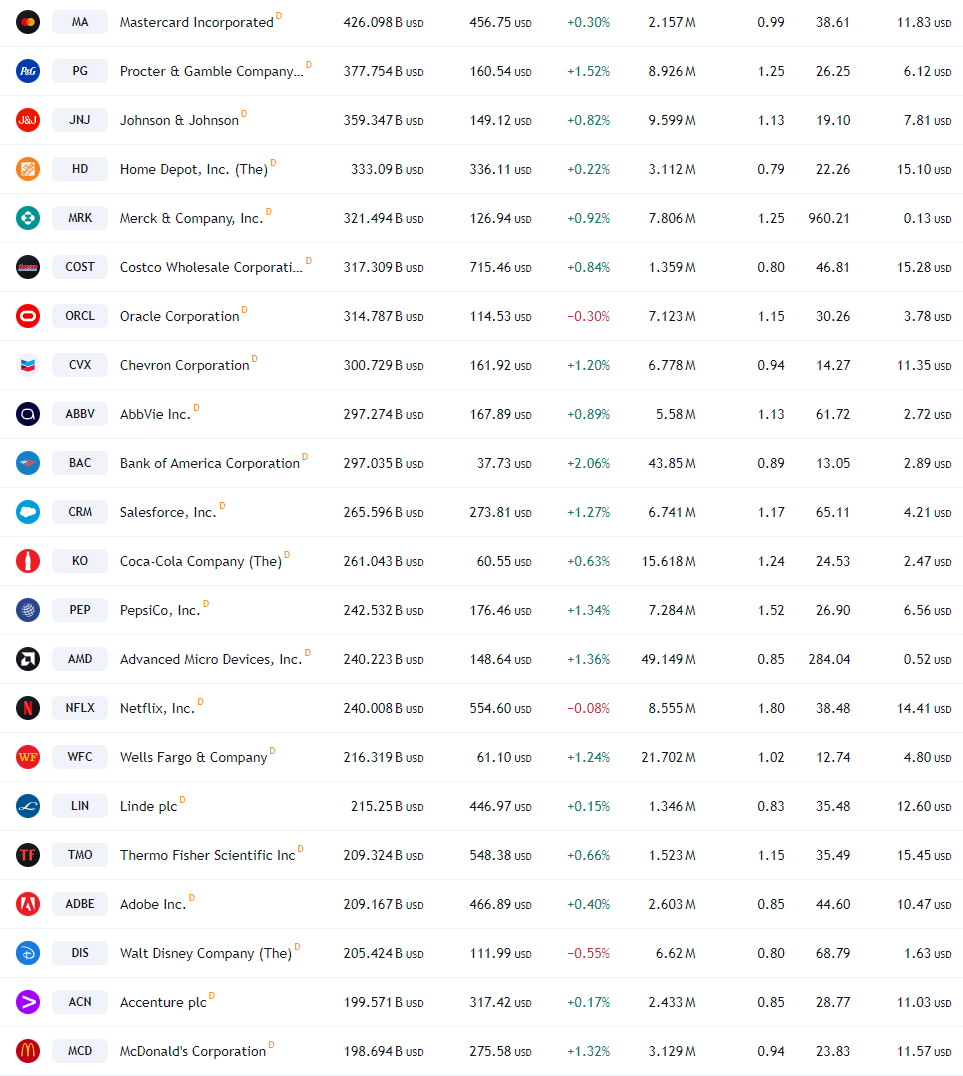
Task: Click Disney change value −0.55%
Action: (x=588, y=953)
